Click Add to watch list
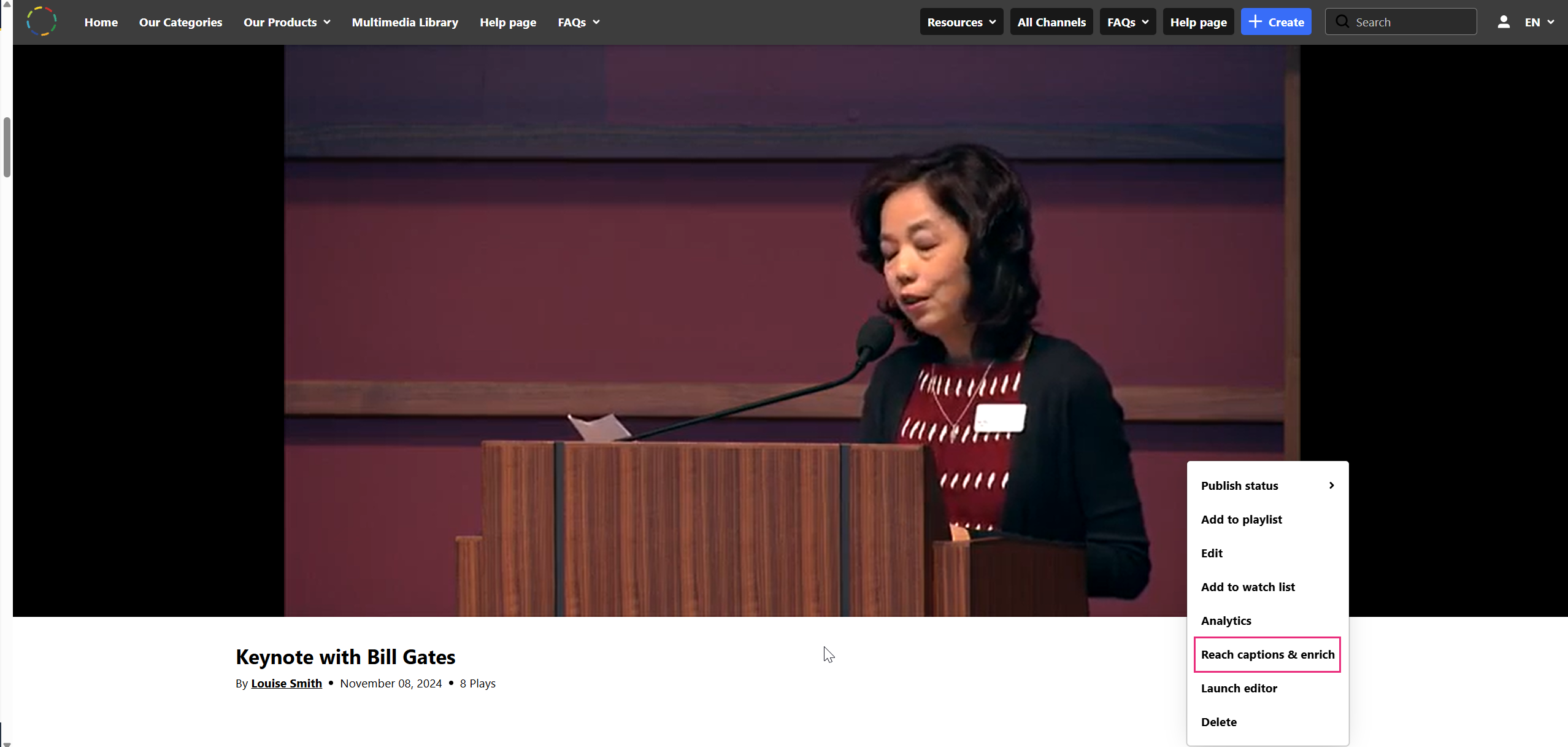1568x747 pixels. pos(1247,587)
